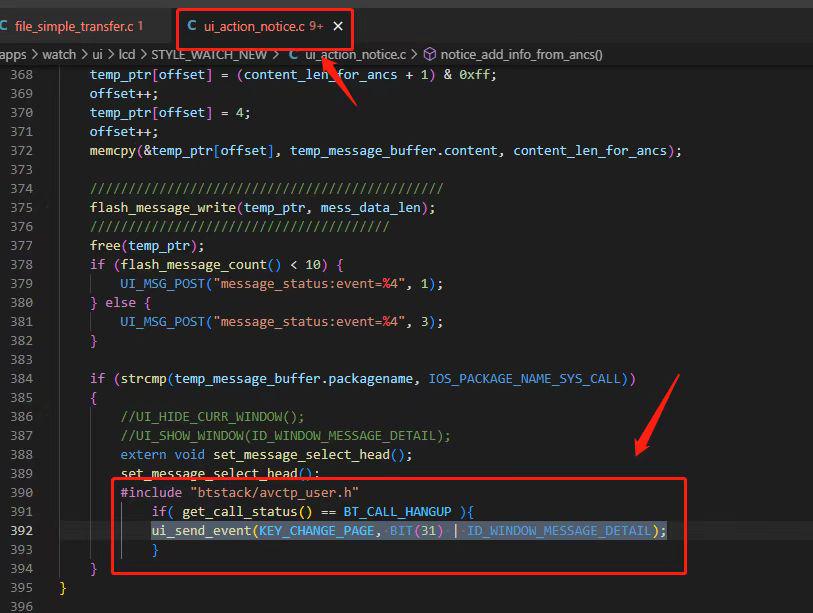Click the C file icon in the breadcrumb path
The width and height of the screenshot is (813, 613).
coord(293,54)
